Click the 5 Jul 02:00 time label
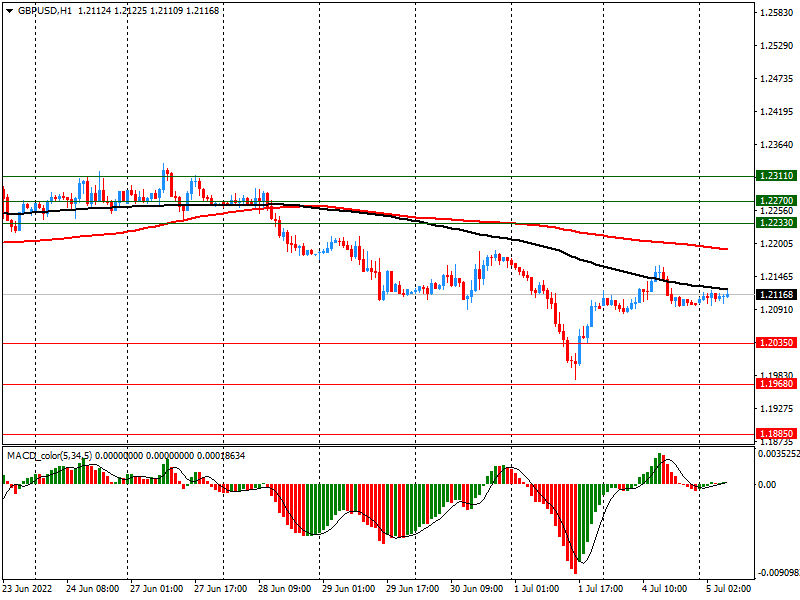This screenshot has width=800, height=600. (730, 590)
